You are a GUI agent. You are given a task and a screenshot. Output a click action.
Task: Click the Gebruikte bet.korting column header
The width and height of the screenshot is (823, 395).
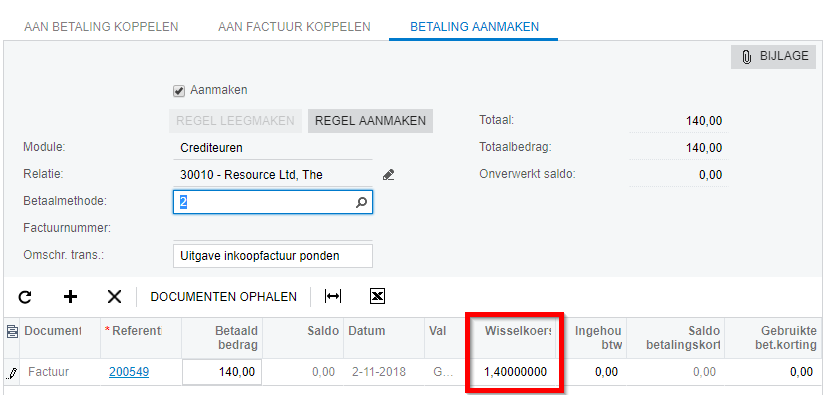tap(774, 338)
